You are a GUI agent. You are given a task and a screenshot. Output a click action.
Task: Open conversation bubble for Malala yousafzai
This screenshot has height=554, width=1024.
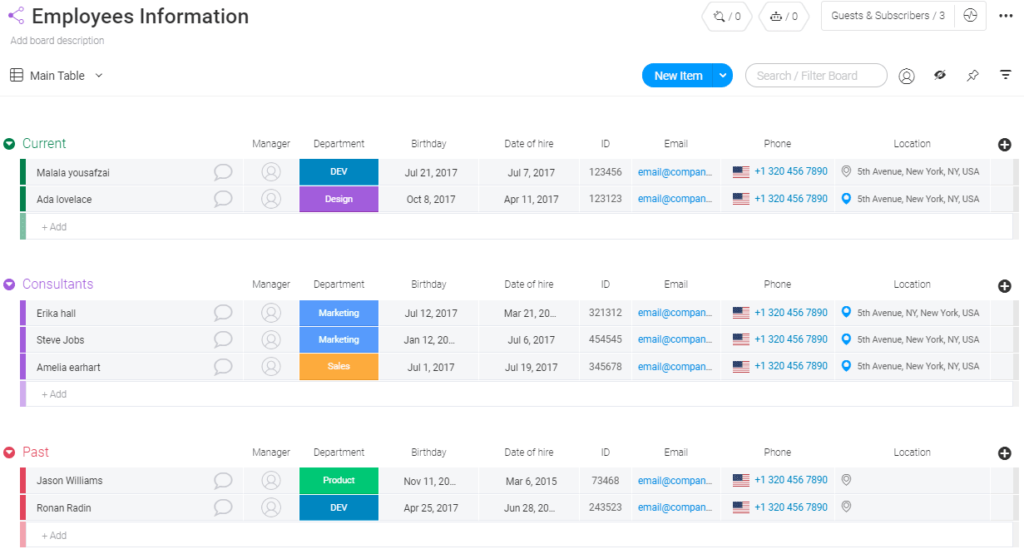[223, 172]
